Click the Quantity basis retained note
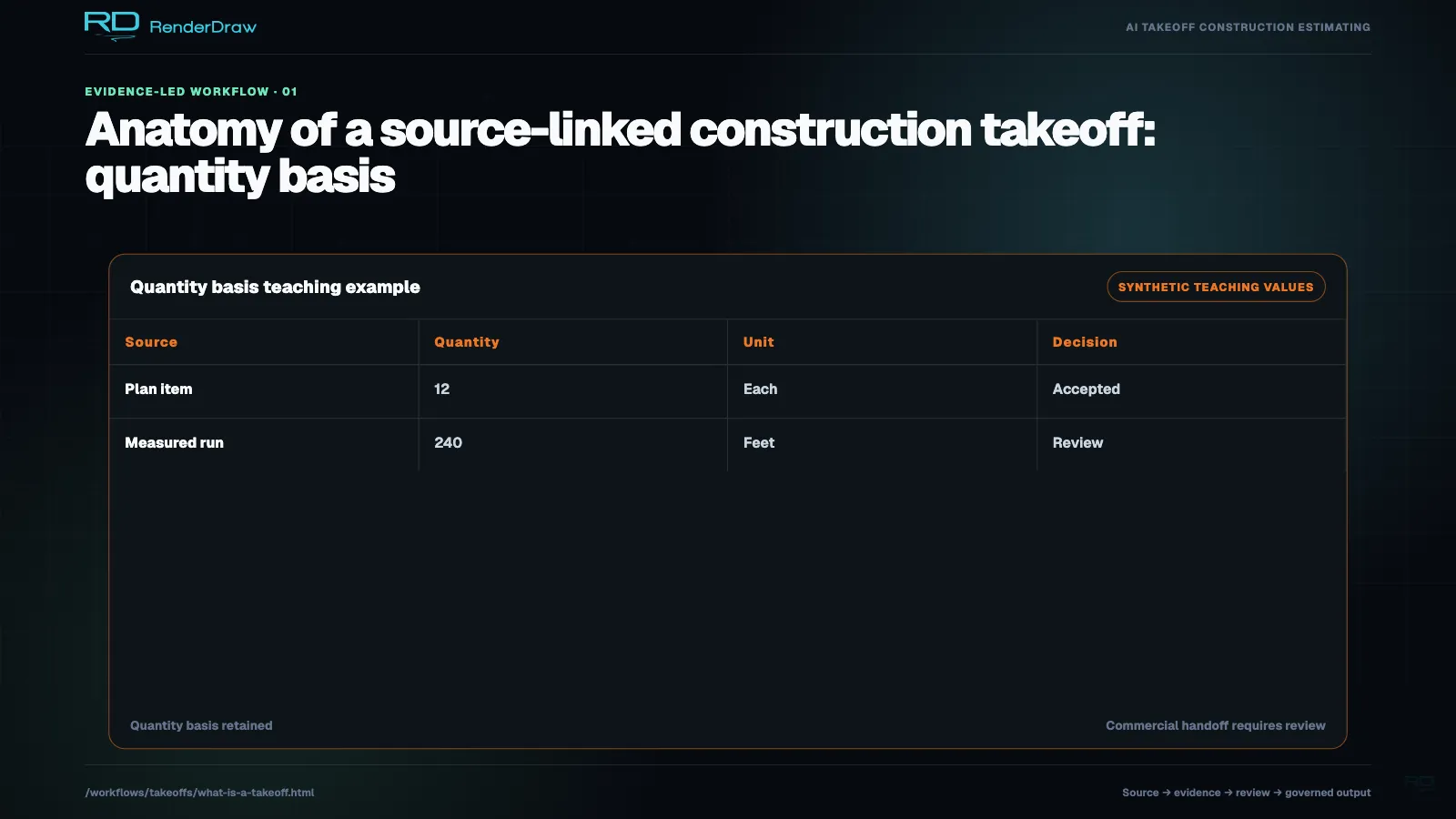1456x819 pixels. [x=201, y=726]
